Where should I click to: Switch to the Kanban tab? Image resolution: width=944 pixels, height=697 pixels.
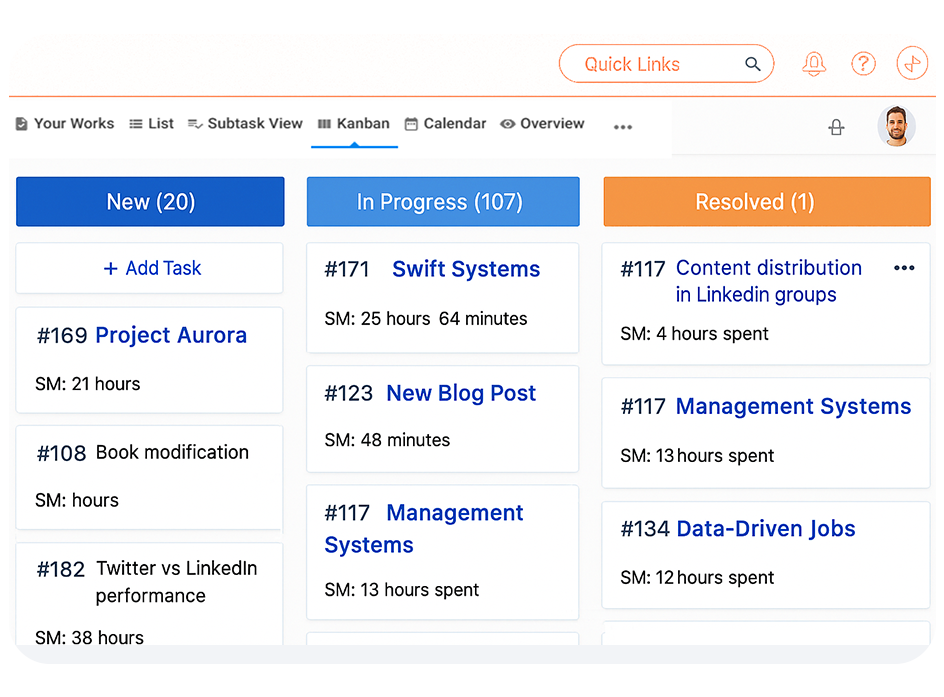pos(353,123)
